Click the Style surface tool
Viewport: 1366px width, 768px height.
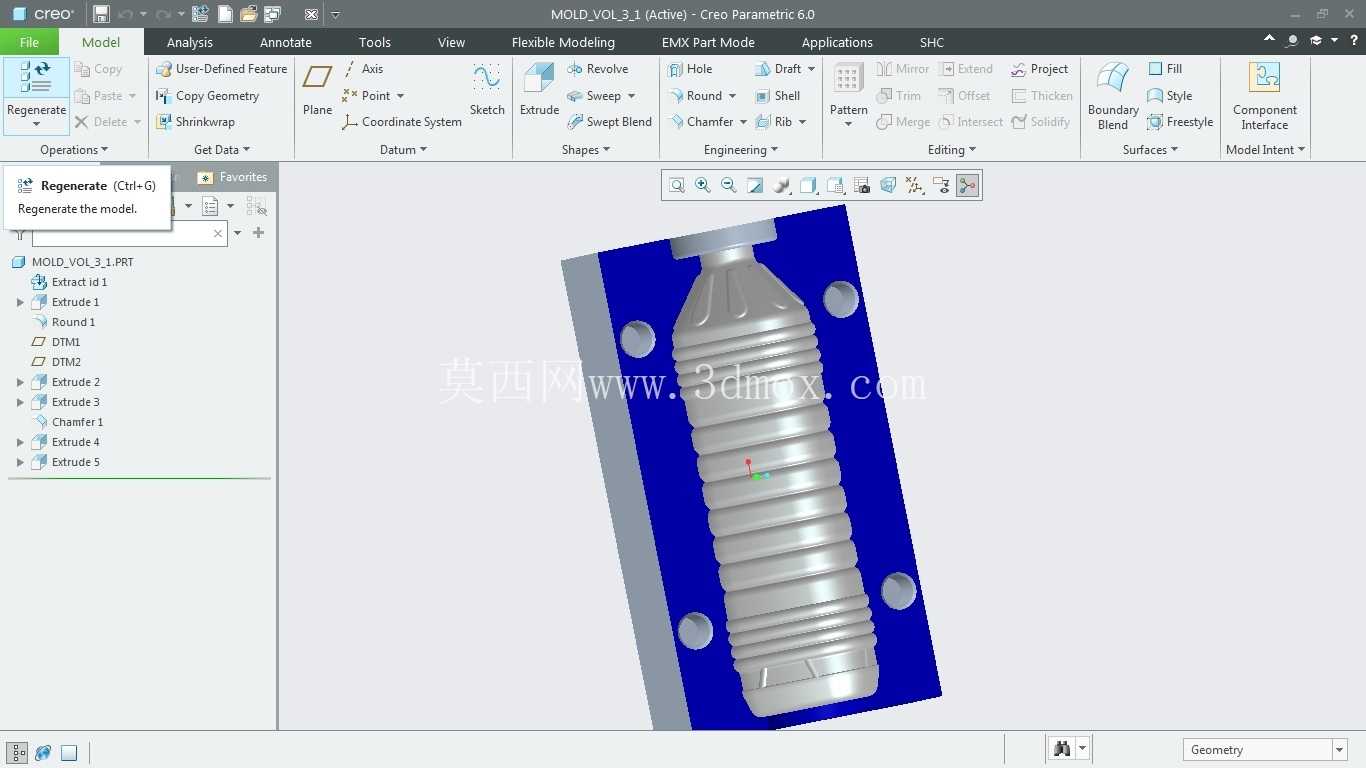[x=1170, y=96]
